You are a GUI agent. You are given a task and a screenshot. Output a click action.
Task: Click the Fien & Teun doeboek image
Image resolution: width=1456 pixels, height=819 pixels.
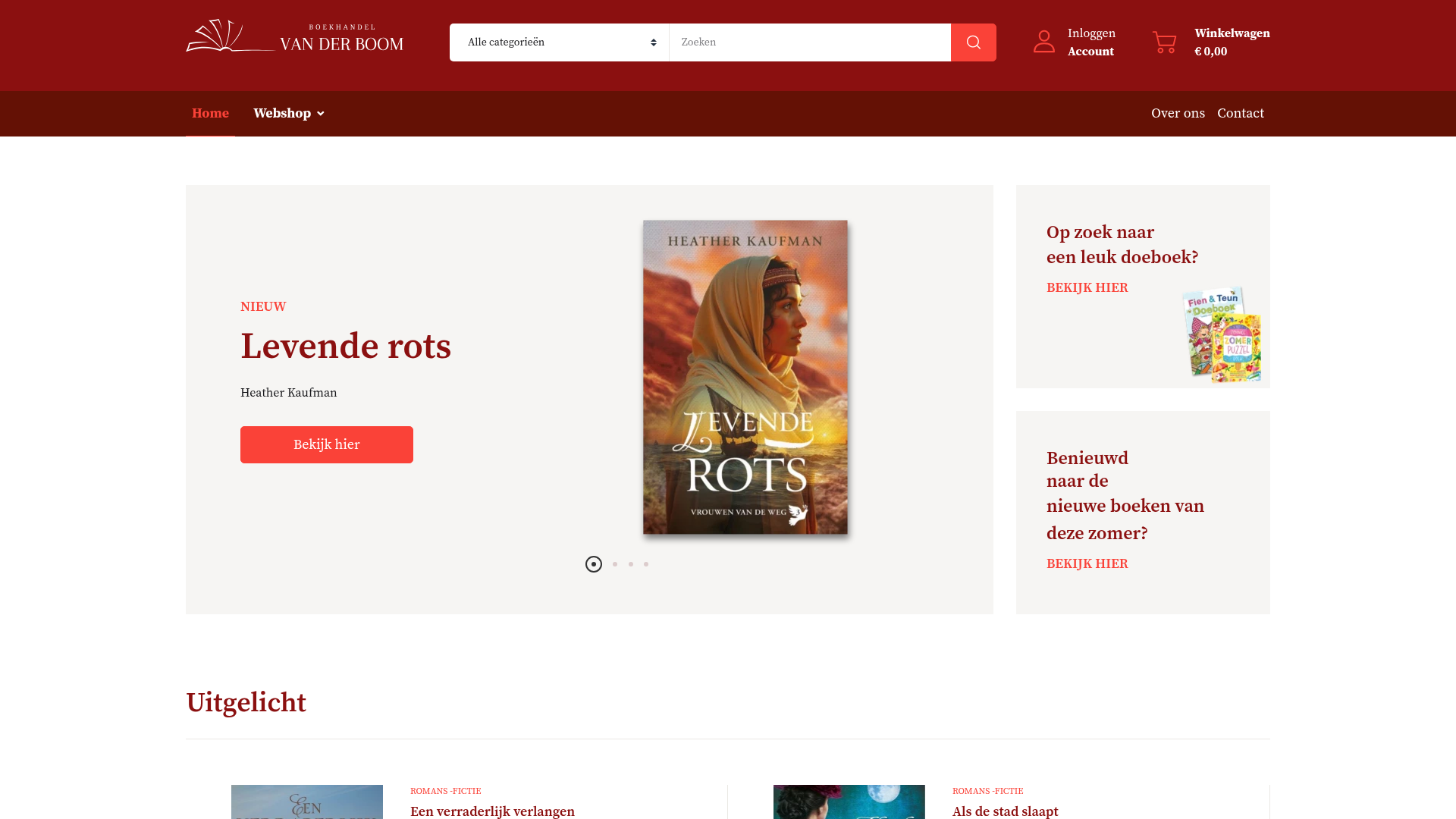point(1222,334)
